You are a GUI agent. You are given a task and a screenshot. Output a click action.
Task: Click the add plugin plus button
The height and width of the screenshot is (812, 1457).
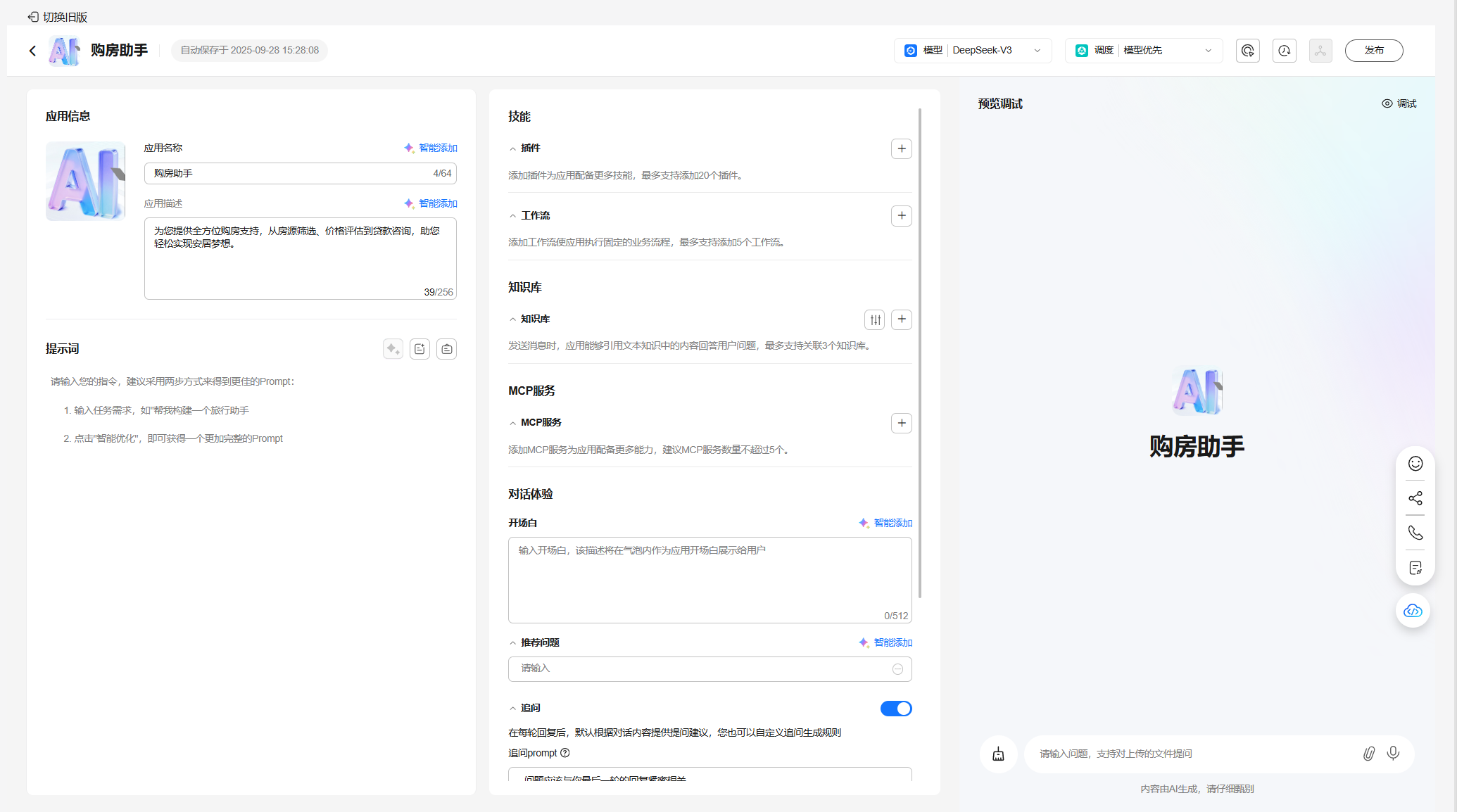tap(901, 148)
